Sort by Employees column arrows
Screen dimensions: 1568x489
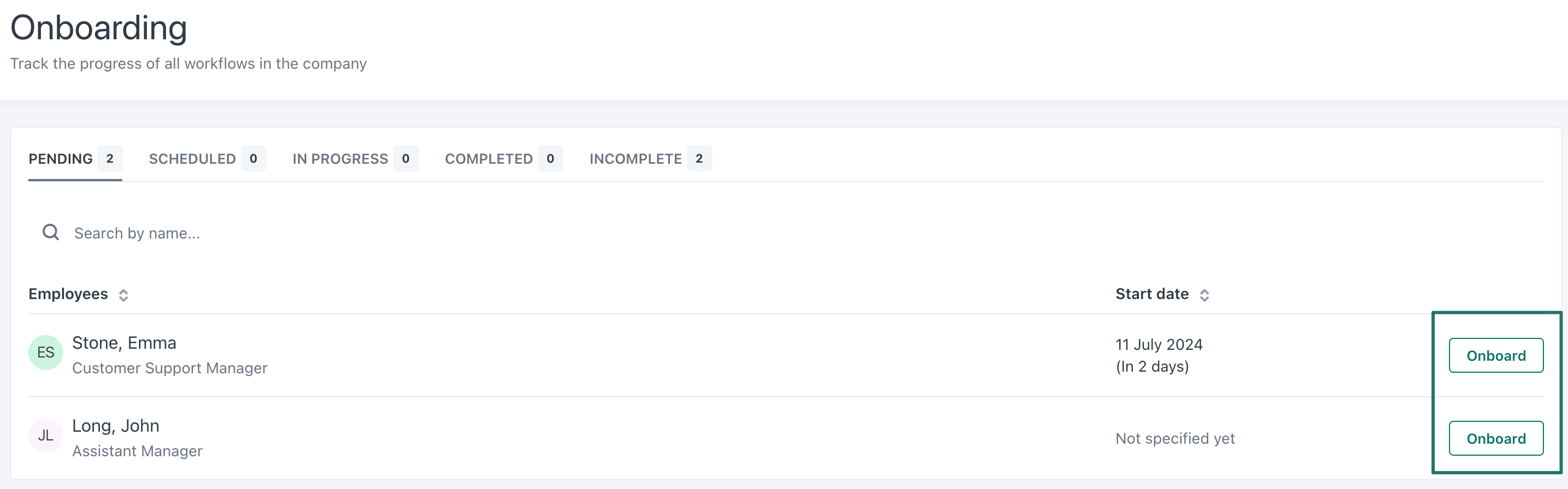click(123, 295)
